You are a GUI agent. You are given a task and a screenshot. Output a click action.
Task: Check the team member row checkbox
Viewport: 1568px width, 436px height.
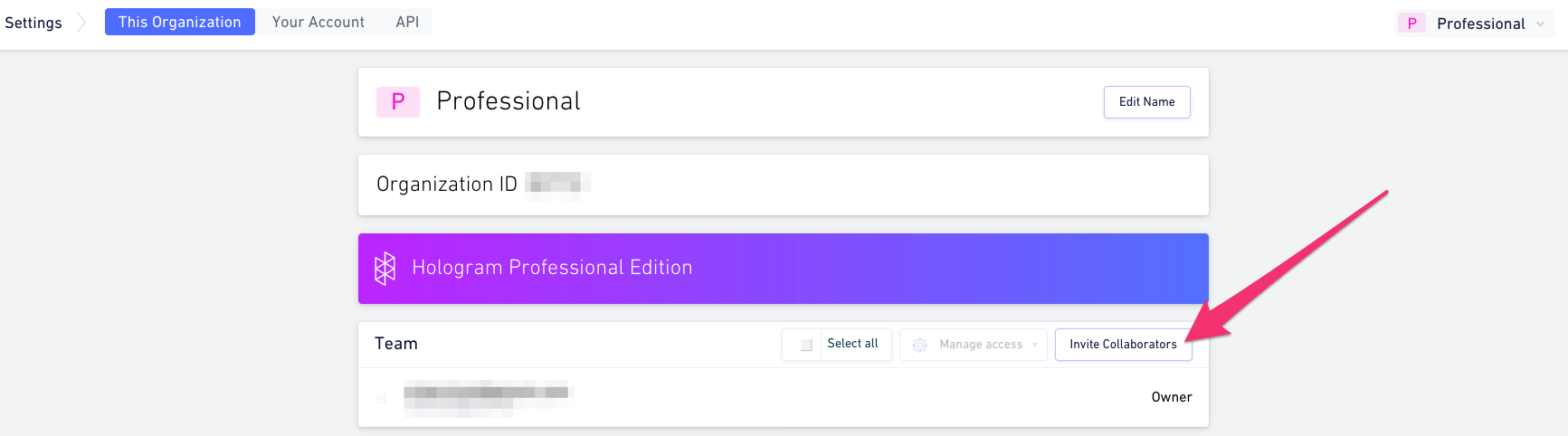pos(382,398)
